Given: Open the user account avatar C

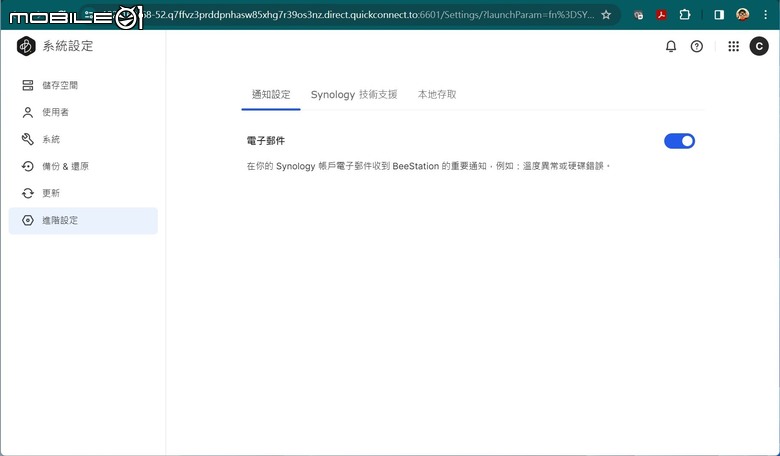Looking at the screenshot, I should [759, 46].
